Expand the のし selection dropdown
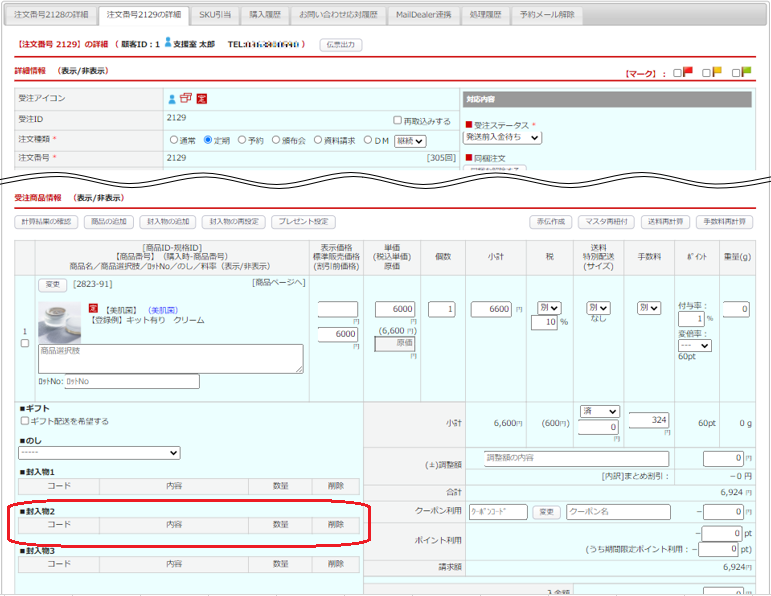 99,453
